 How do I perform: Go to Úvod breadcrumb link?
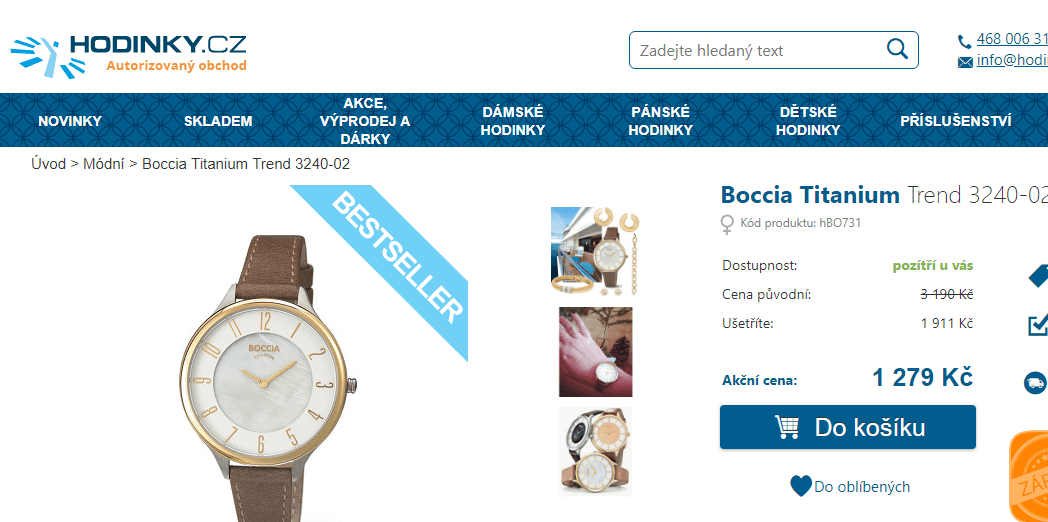(x=48, y=164)
